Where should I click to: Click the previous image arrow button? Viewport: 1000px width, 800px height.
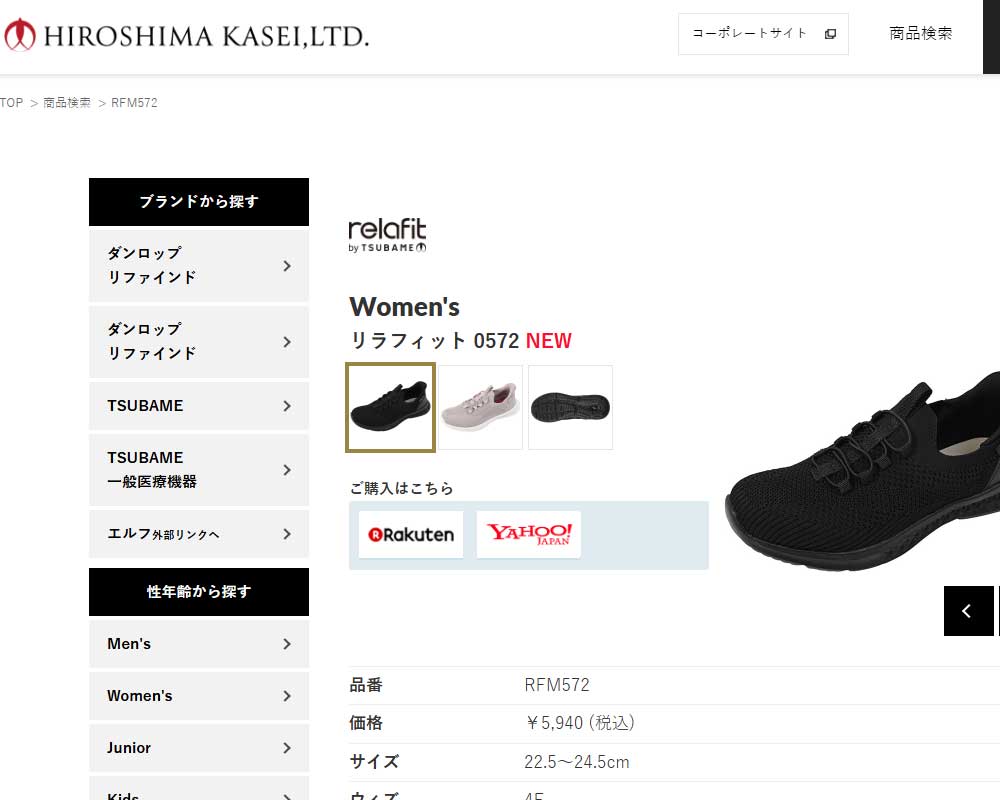point(968,611)
